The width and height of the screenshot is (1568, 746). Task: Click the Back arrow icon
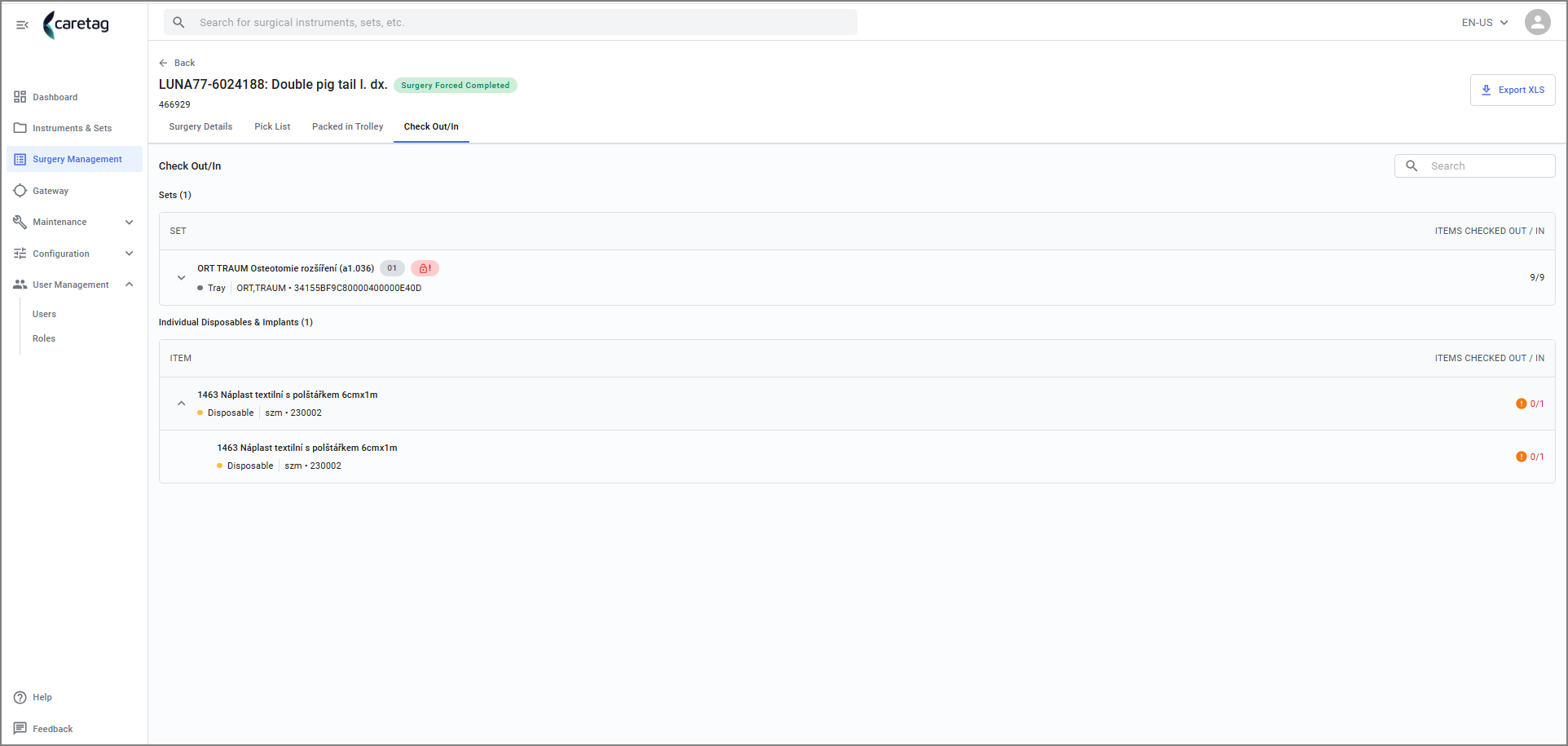point(163,63)
